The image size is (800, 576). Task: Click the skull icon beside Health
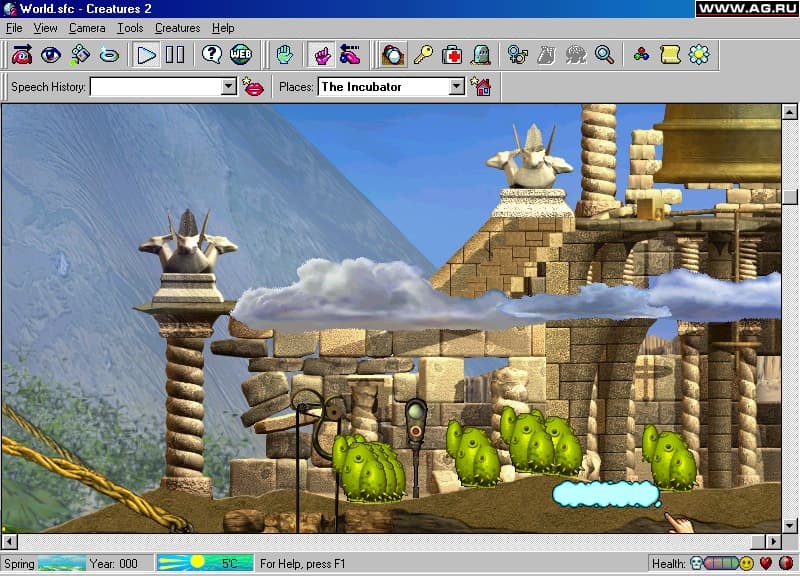pyautogui.click(x=696, y=563)
